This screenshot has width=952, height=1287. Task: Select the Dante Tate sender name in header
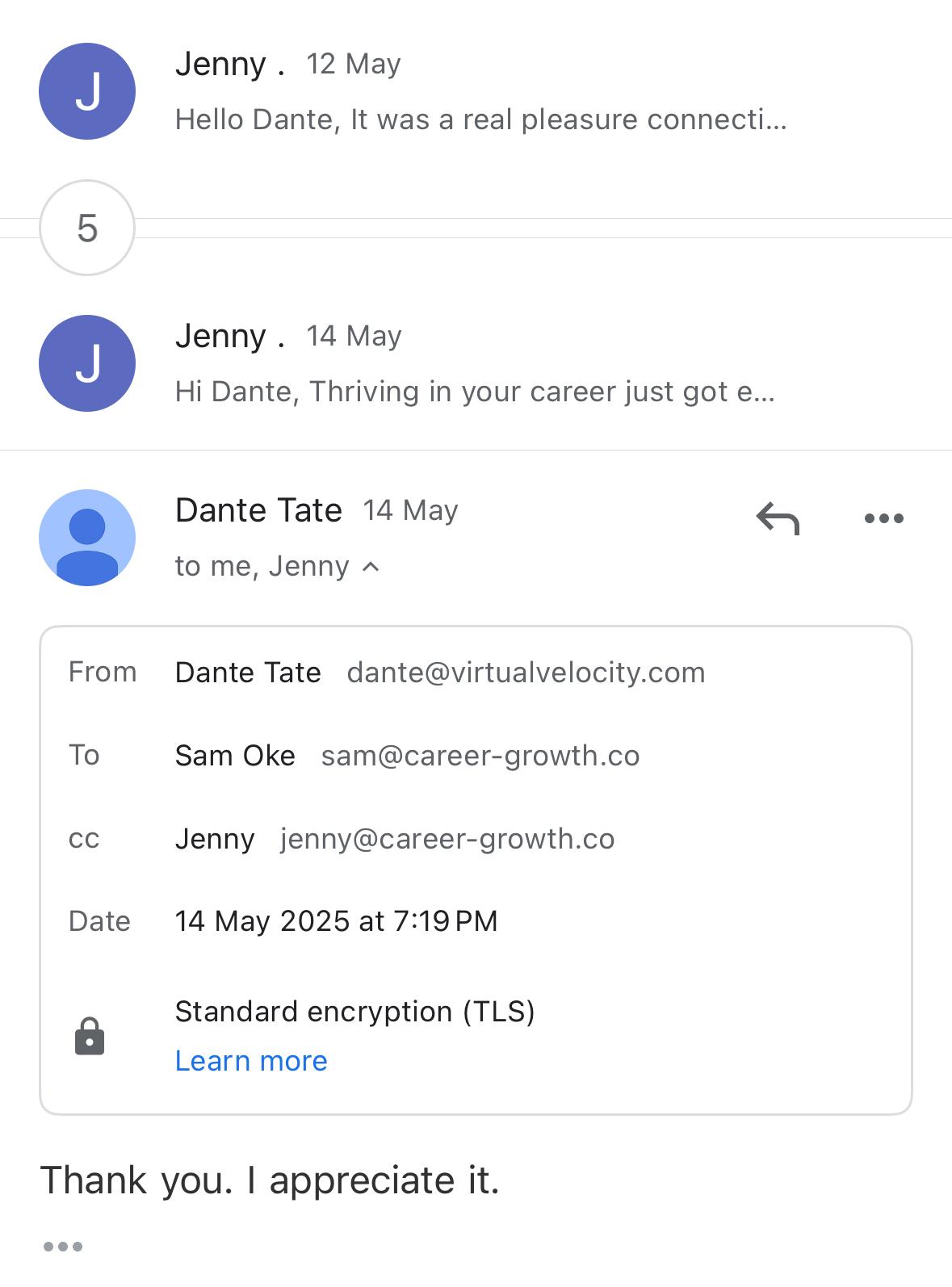click(x=258, y=510)
